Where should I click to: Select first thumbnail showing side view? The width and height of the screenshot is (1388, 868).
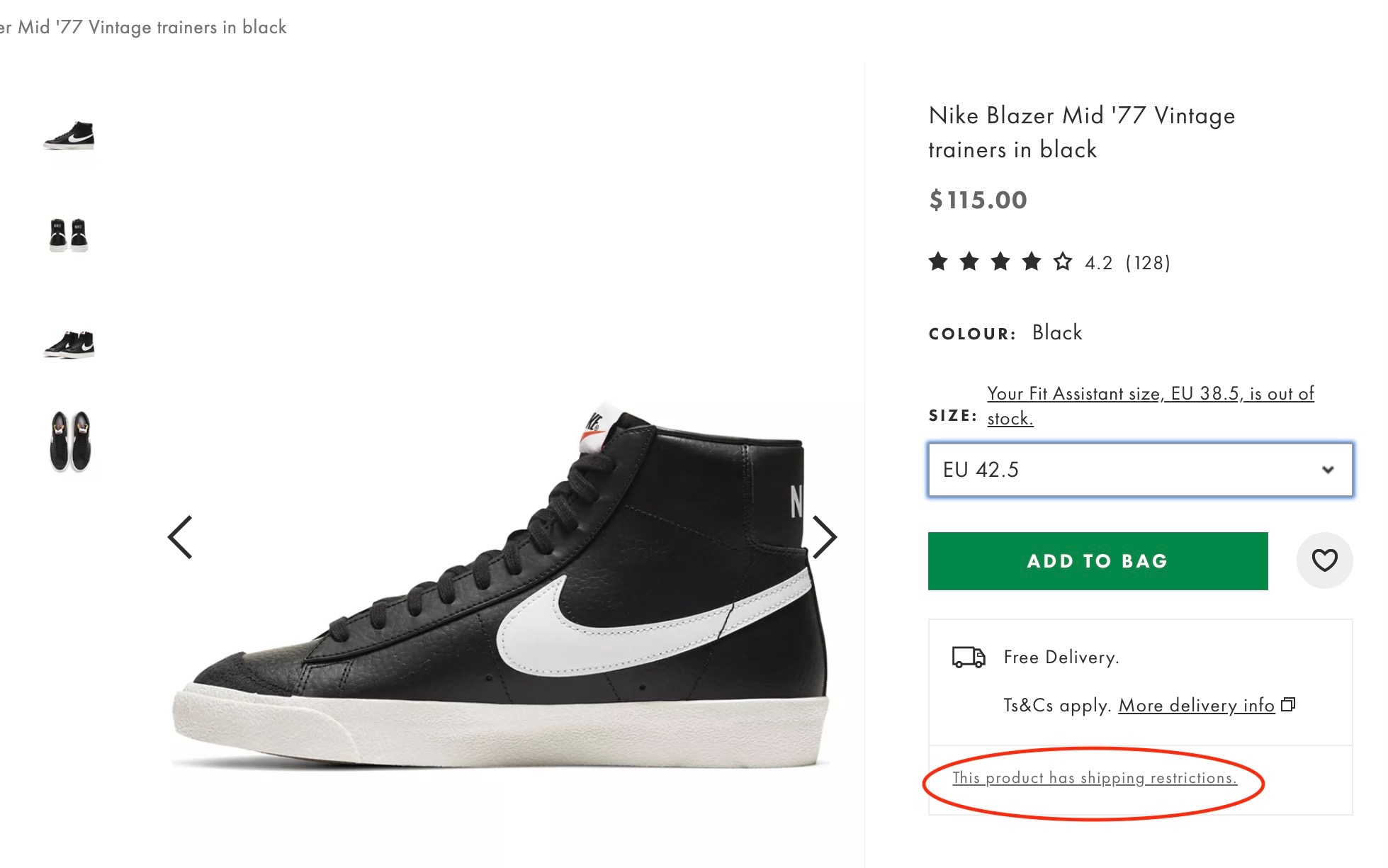point(69,135)
